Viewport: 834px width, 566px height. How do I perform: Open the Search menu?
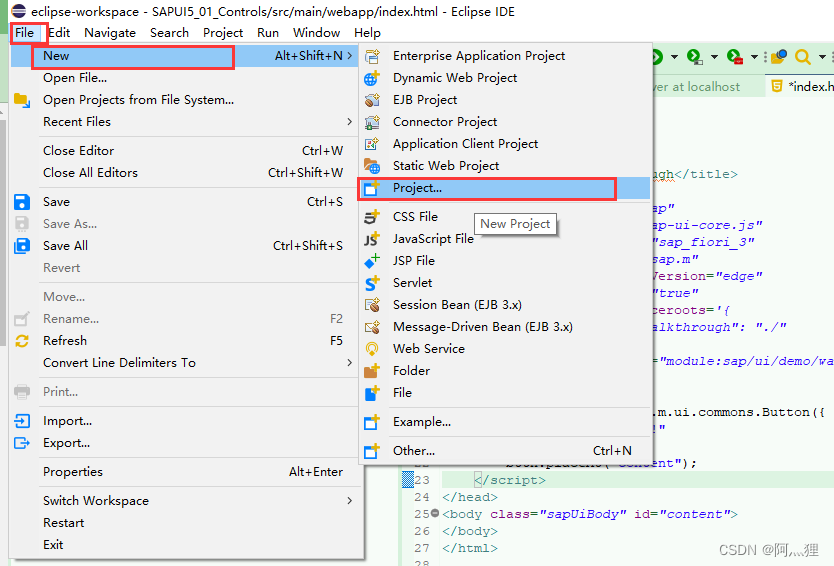169,32
